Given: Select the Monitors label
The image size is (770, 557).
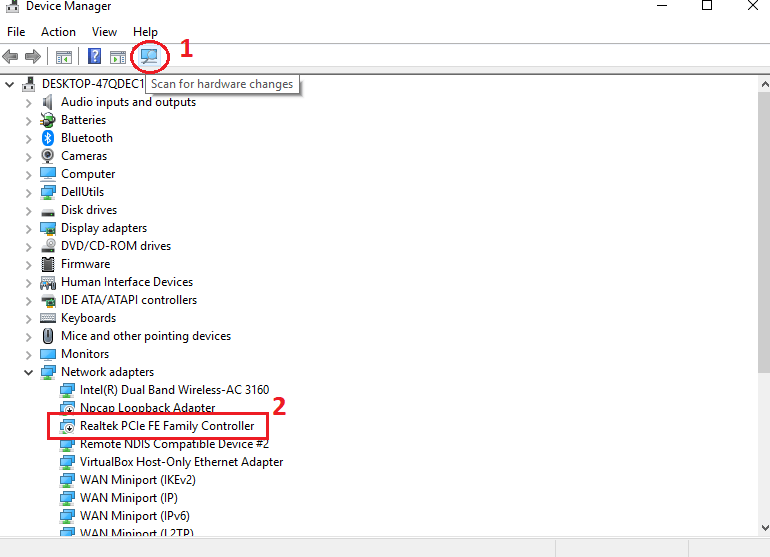Looking at the screenshot, I should 85,354.
